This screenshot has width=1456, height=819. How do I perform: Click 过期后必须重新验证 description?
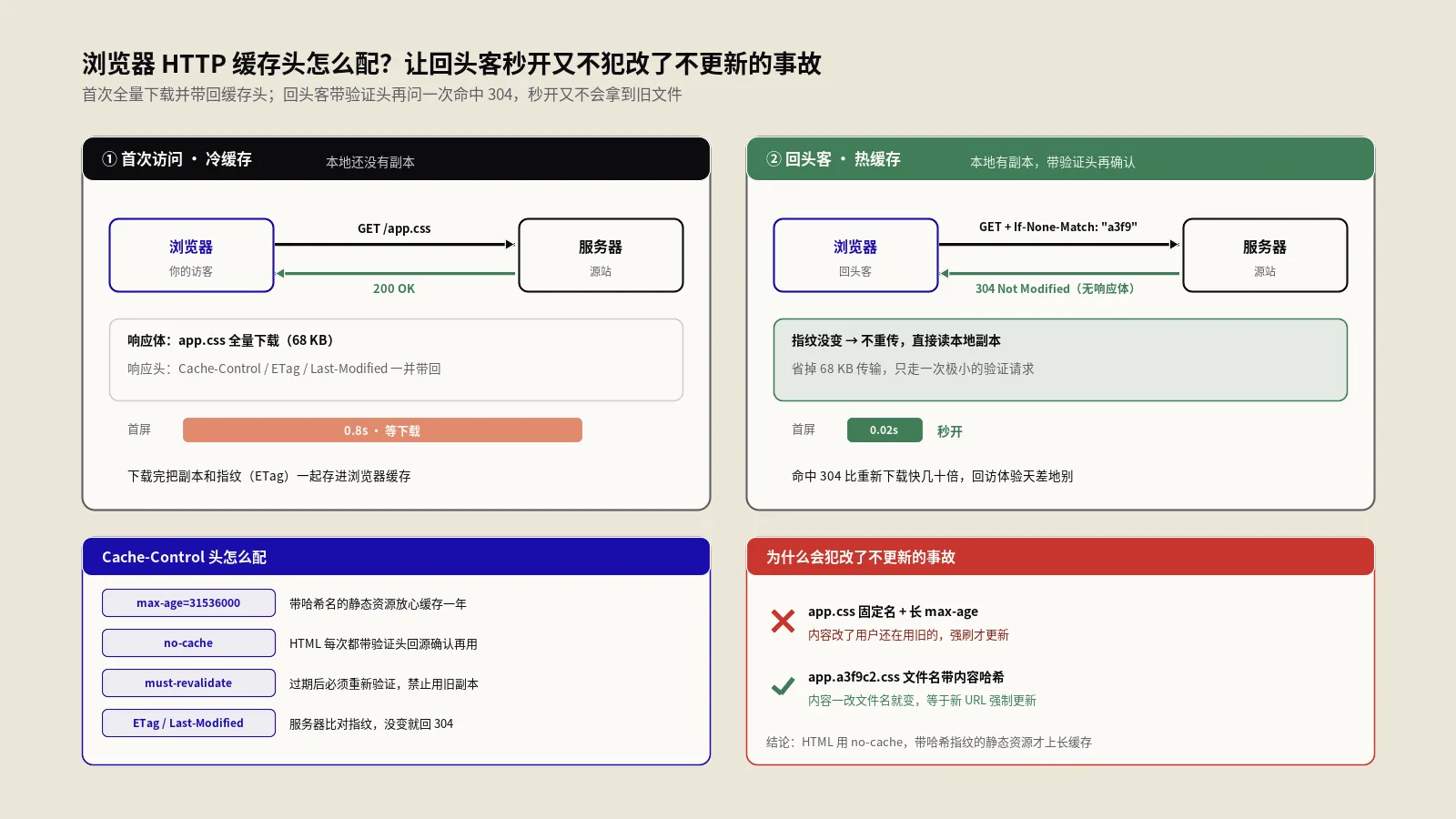pos(383,683)
